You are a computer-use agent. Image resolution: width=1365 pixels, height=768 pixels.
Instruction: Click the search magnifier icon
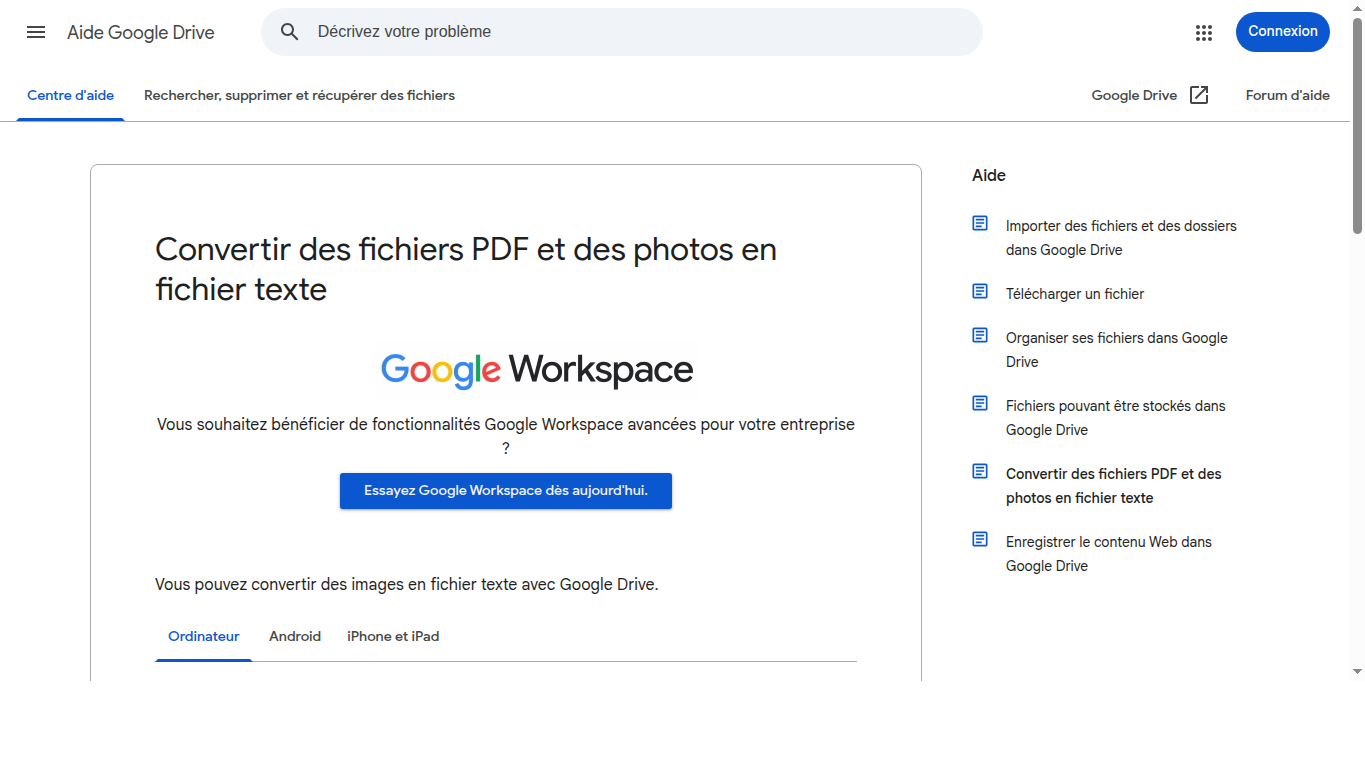click(290, 32)
